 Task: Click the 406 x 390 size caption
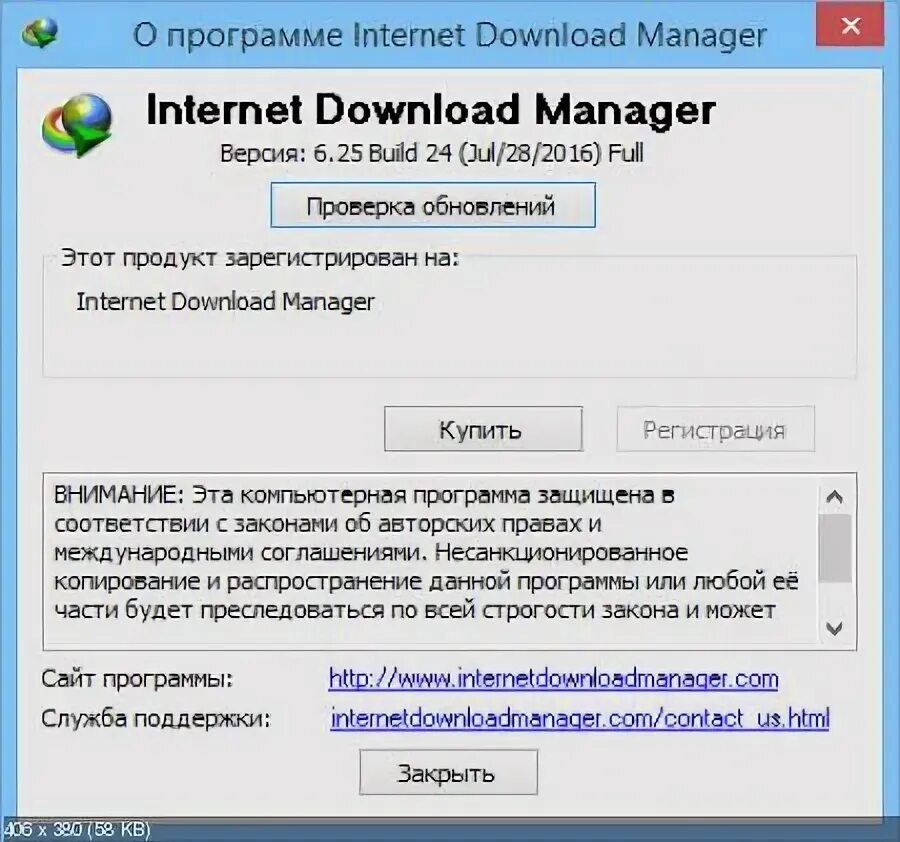(76, 830)
